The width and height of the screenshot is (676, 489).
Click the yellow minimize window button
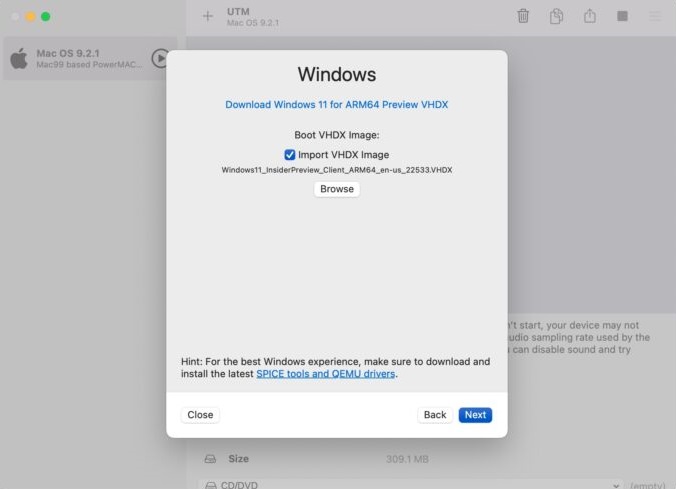pos(30,16)
